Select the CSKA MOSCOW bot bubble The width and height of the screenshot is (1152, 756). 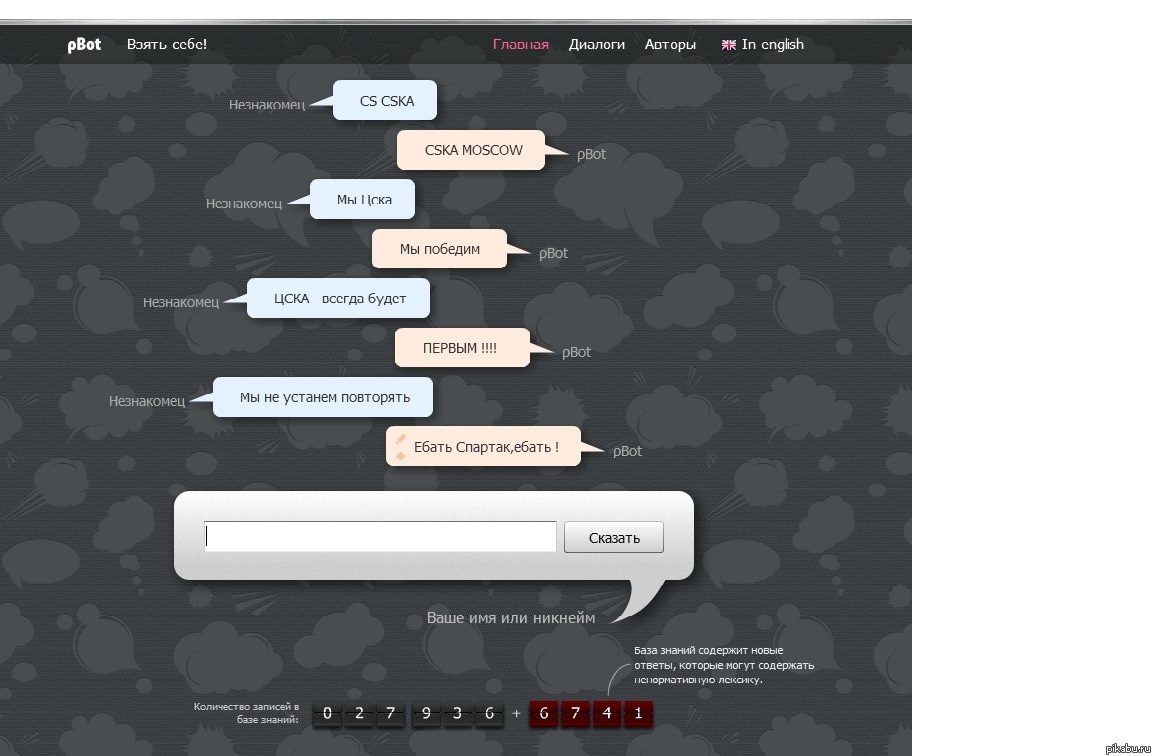coord(471,150)
